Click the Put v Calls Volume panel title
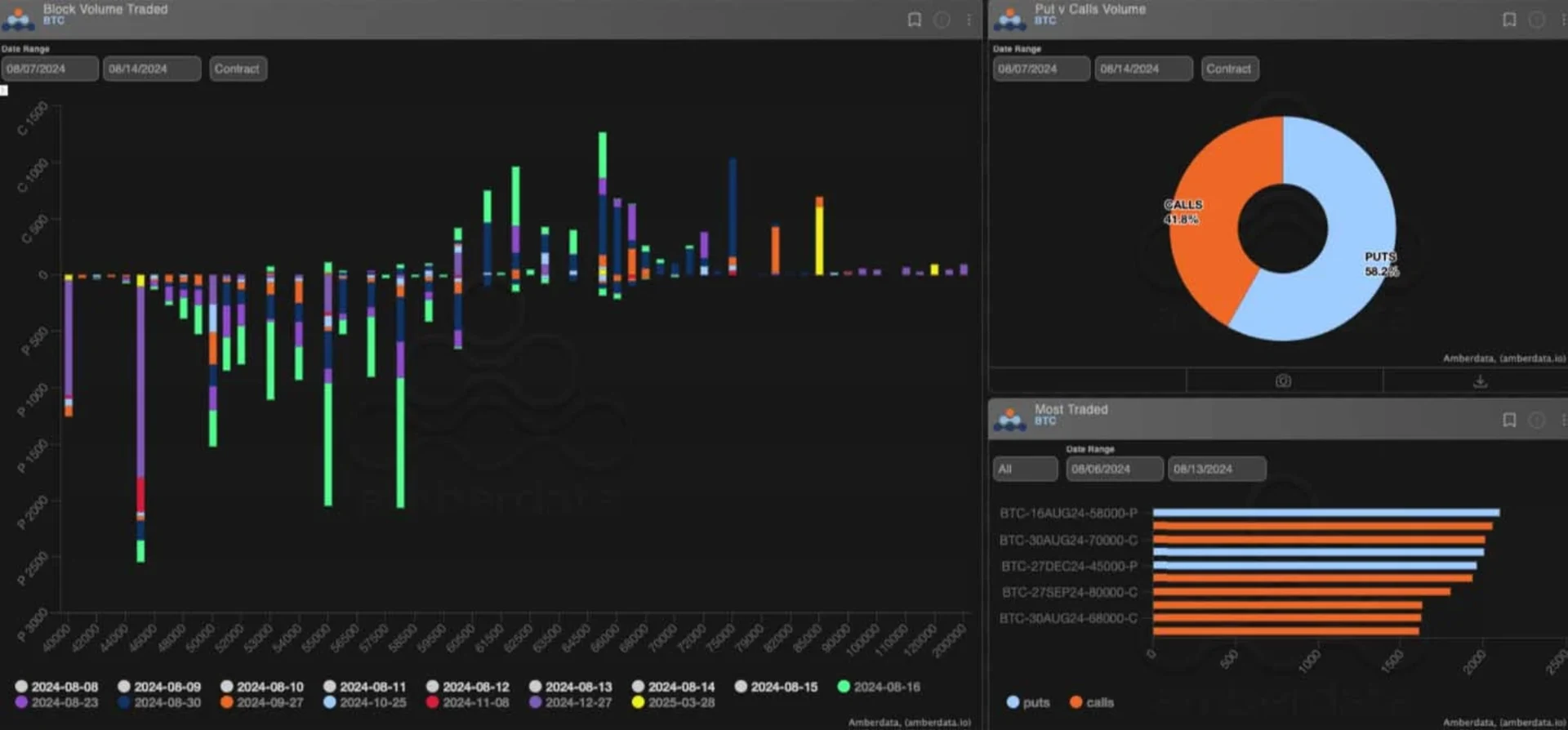1568x730 pixels. [x=1090, y=9]
